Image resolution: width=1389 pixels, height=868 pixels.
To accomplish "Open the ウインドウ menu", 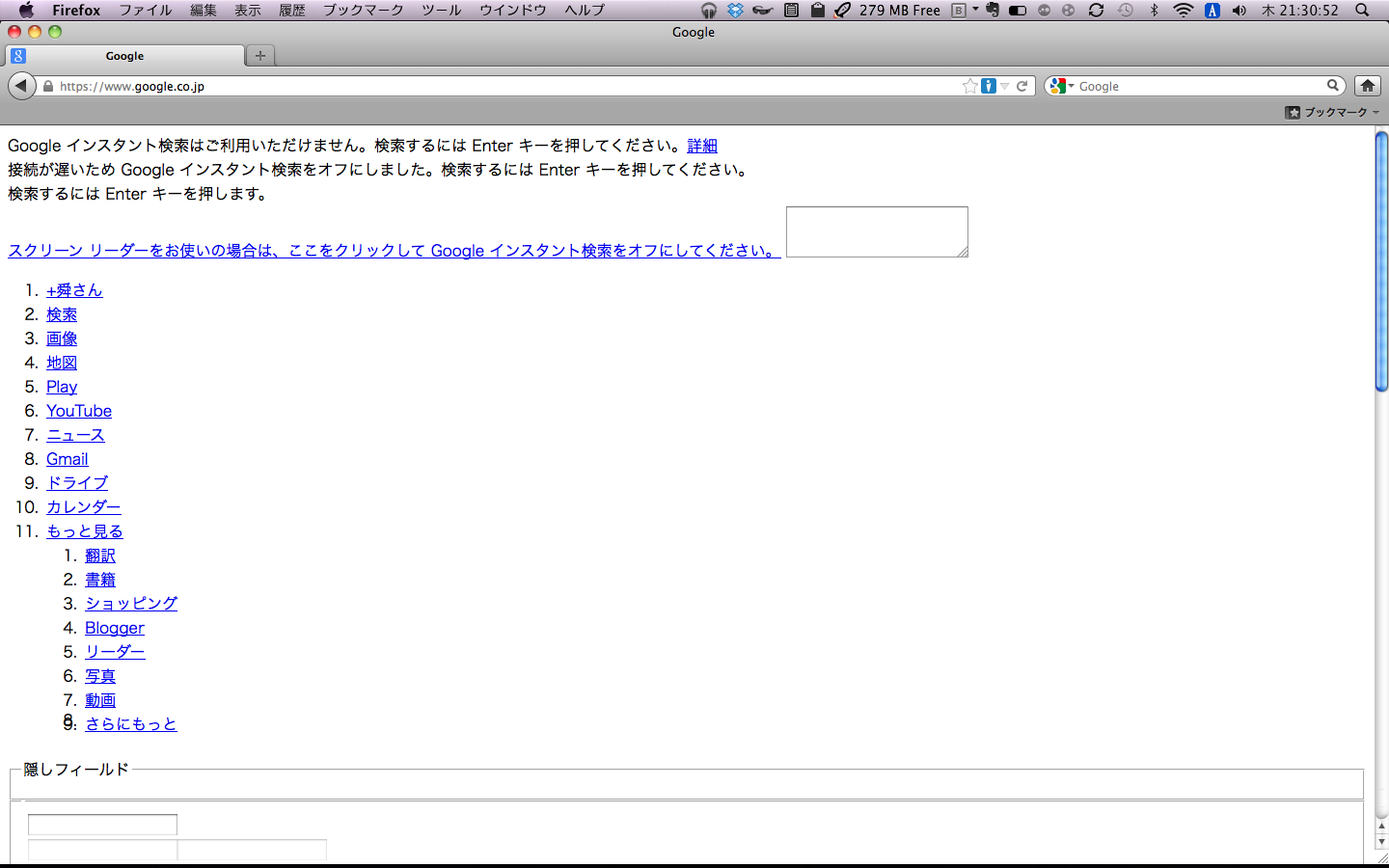I will 513,10.
